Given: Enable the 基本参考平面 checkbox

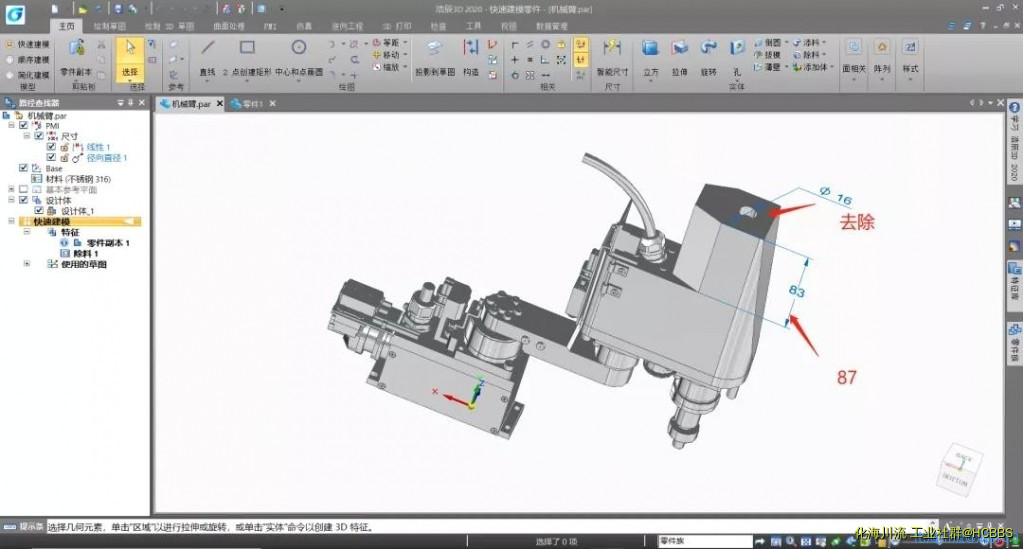Looking at the screenshot, I should pos(24,189).
